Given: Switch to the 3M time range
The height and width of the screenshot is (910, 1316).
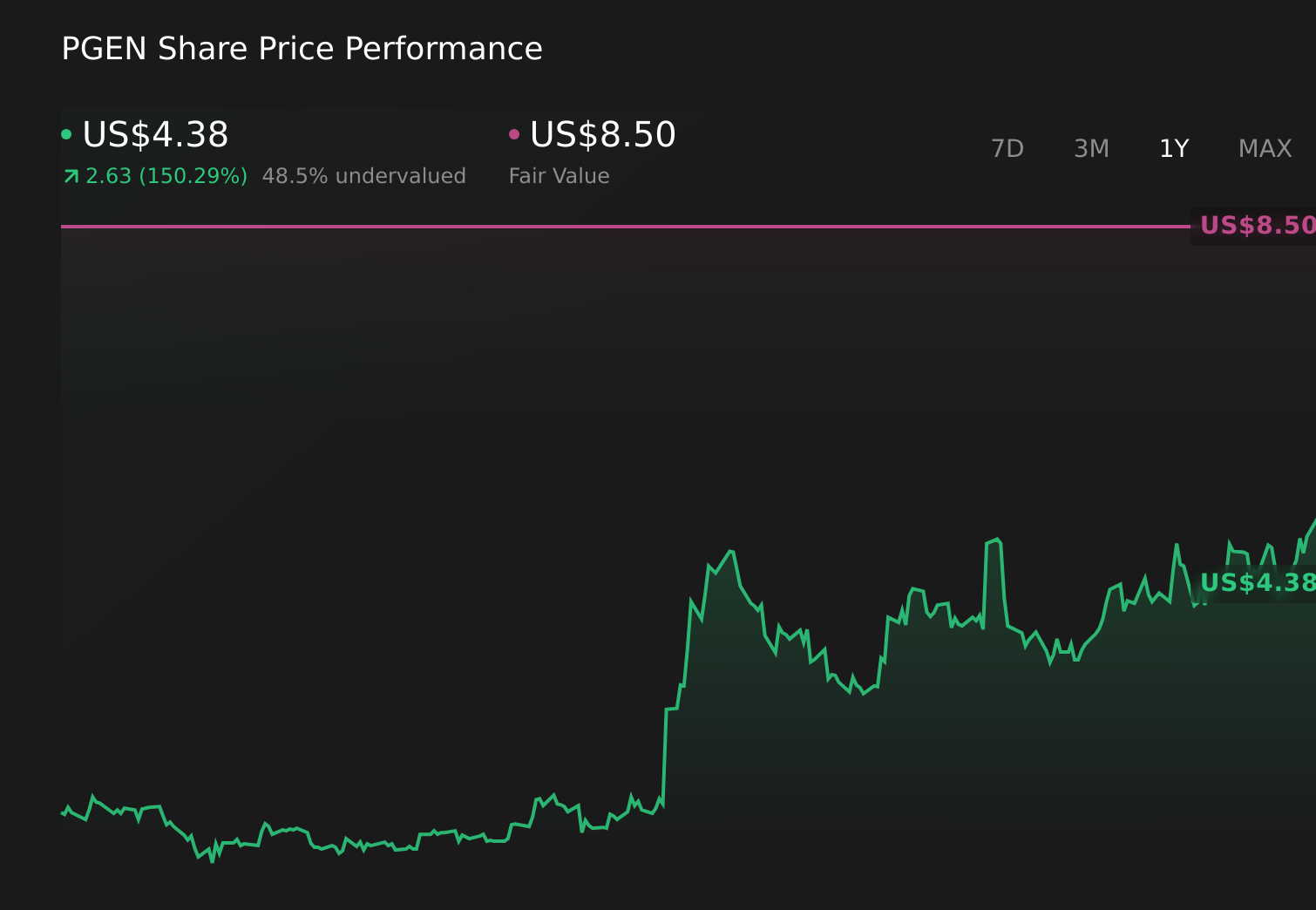Looking at the screenshot, I should (1090, 148).
